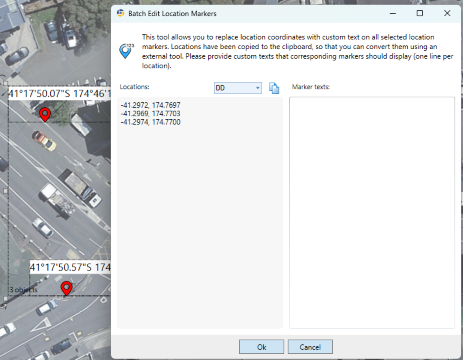Click the 41°17'50.57"S marker label on map

coord(70,267)
